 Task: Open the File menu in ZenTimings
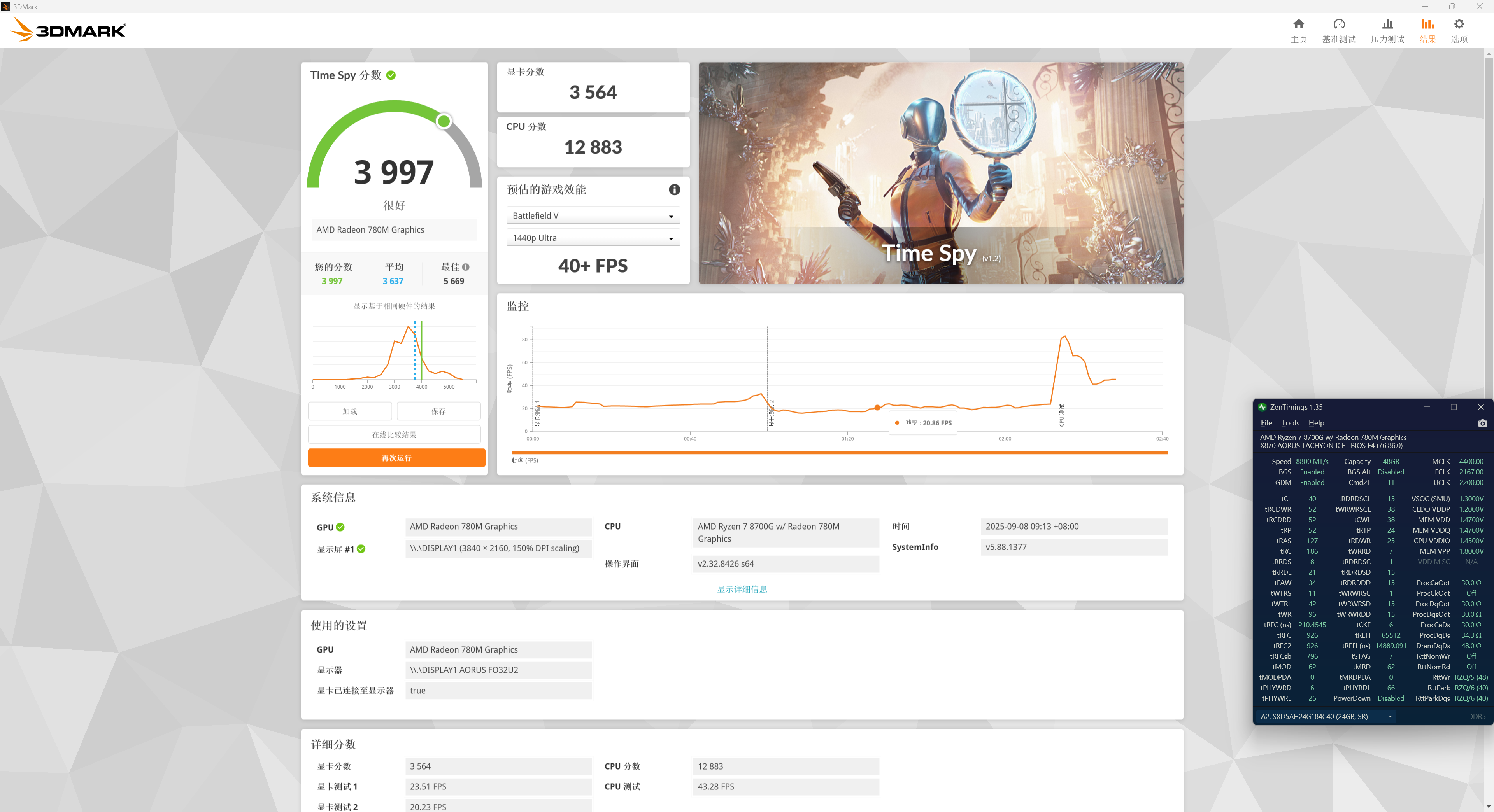pos(1266,423)
